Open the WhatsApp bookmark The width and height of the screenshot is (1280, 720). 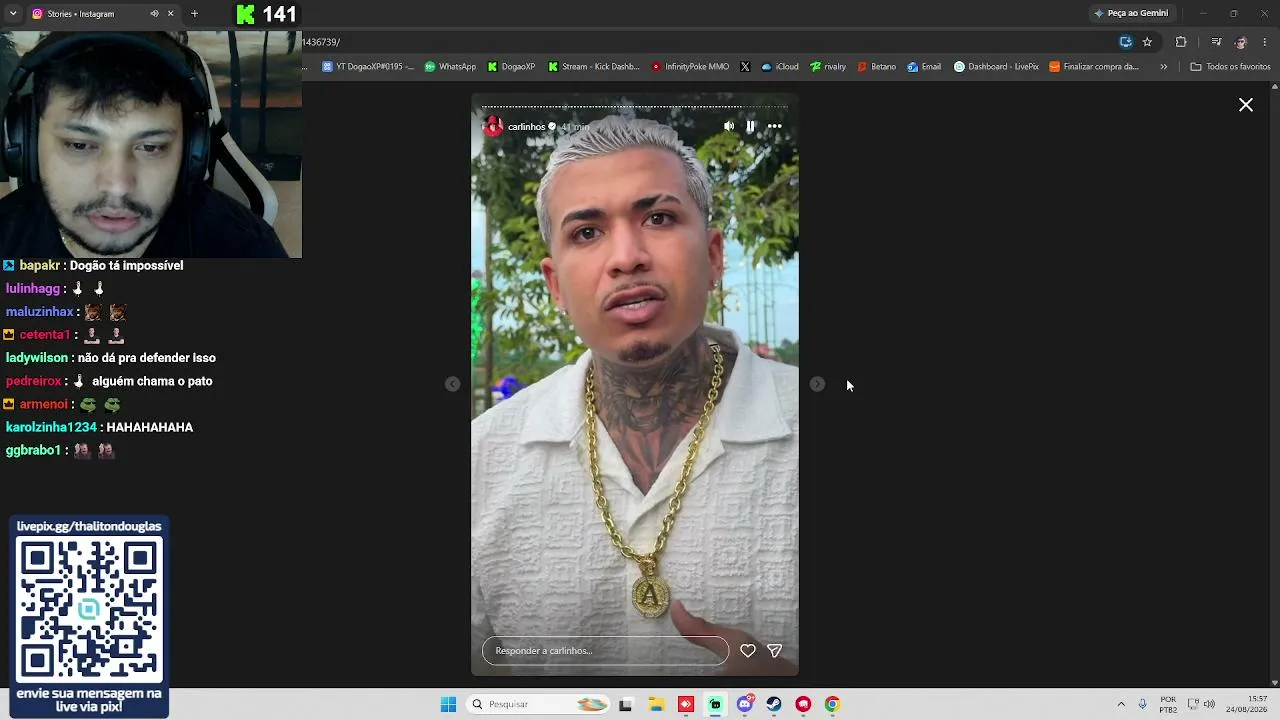(450, 67)
